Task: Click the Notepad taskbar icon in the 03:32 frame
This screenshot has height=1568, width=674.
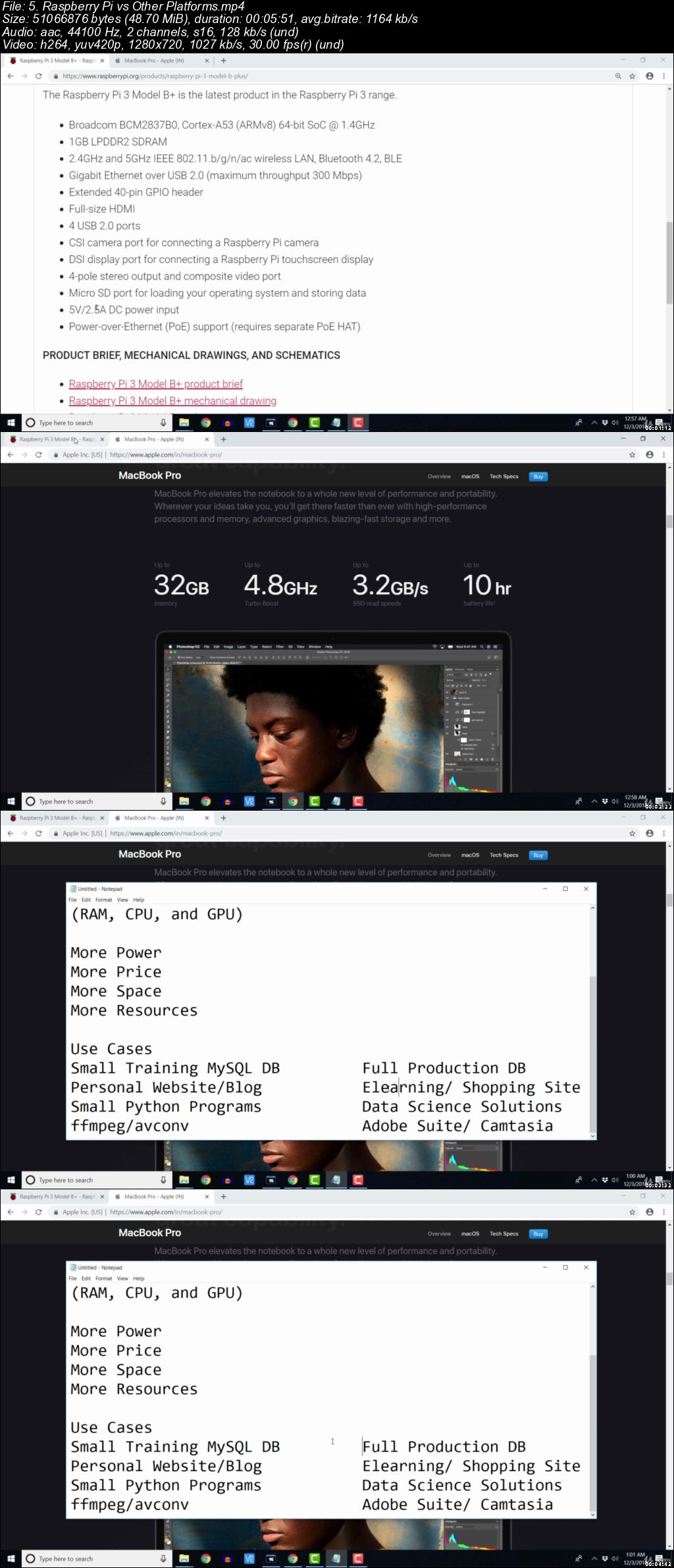Action: click(x=336, y=1180)
